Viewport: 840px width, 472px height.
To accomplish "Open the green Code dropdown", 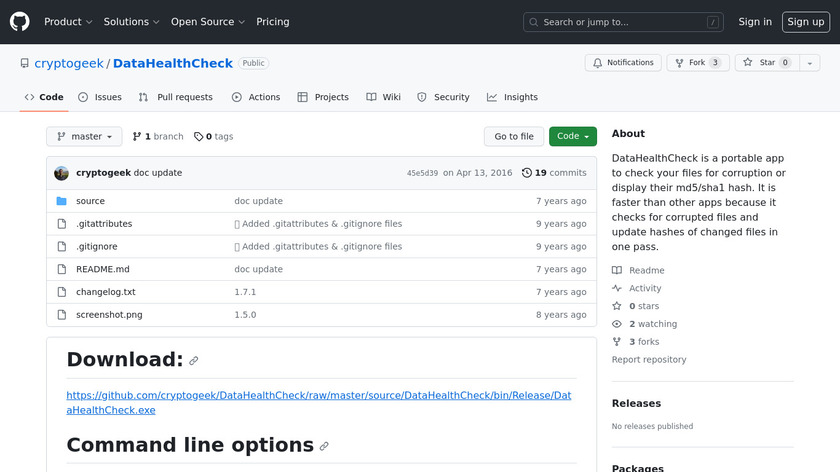I will click(x=572, y=137).
